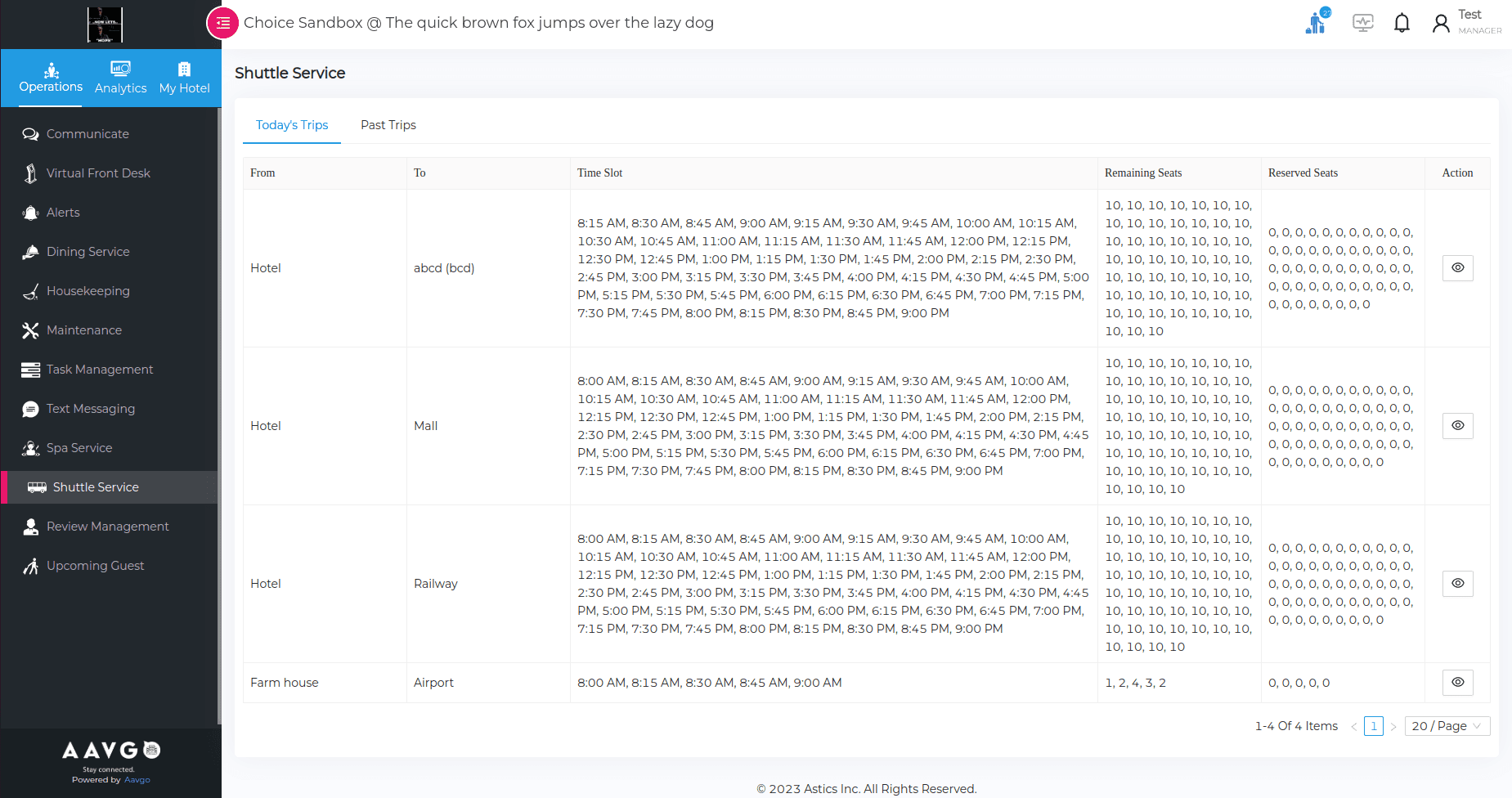This screenshot has height=798, width=1512.
Task: Select Maintenance in the sidebar
Action: point(83,330)
